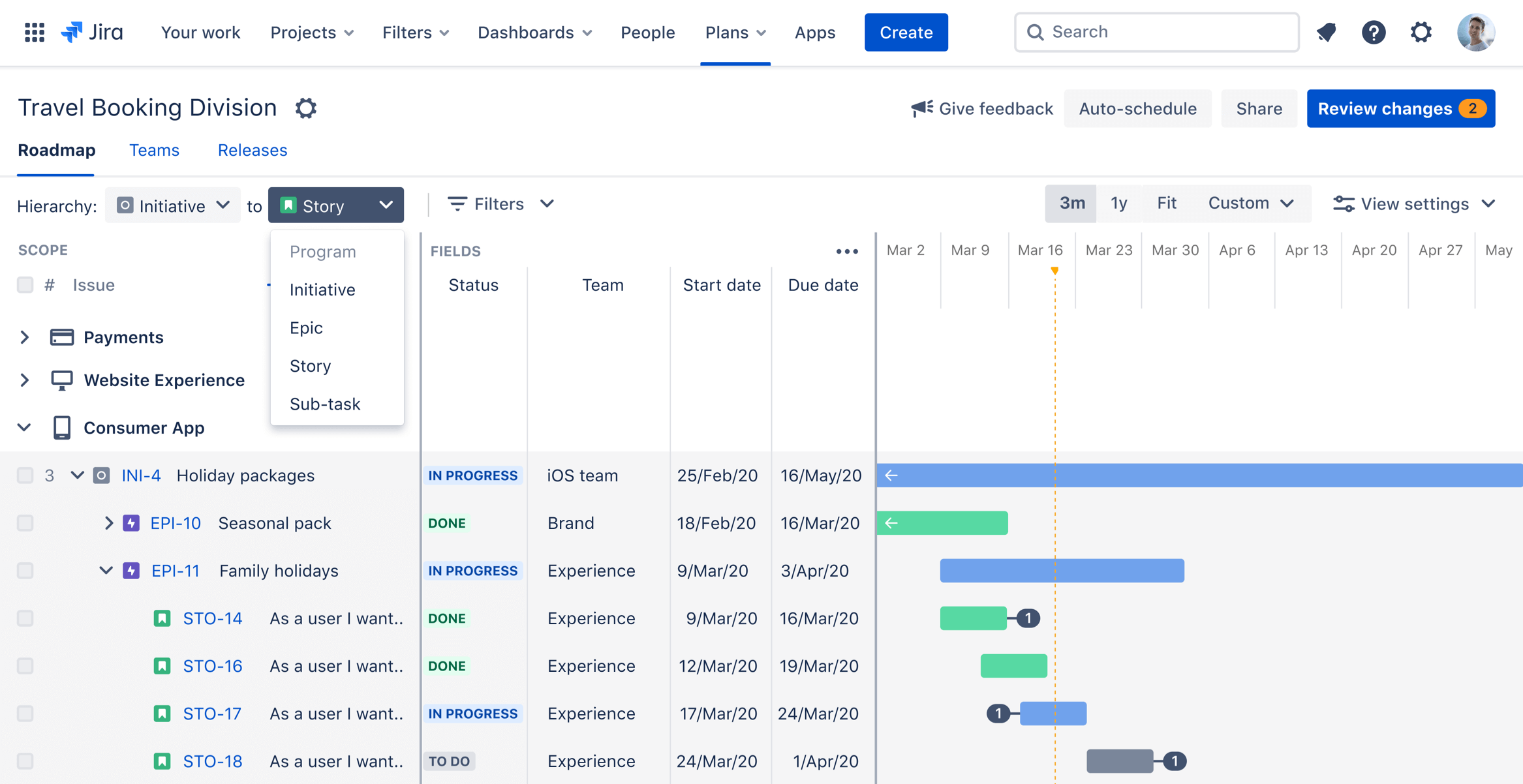Viewport: 1523px width, 784px height.
Task: Click the Give feedback megaphone icon
Action: click(x=919, y=109)
